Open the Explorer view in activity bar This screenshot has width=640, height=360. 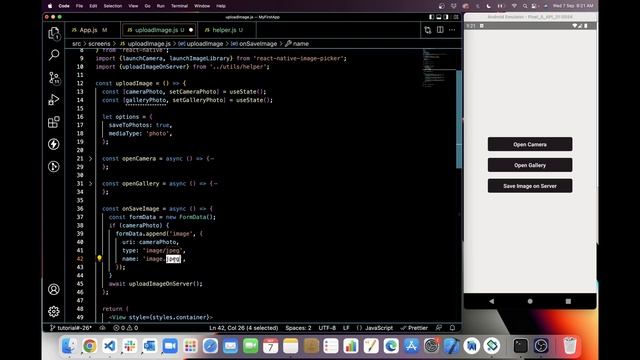point(53,33)
